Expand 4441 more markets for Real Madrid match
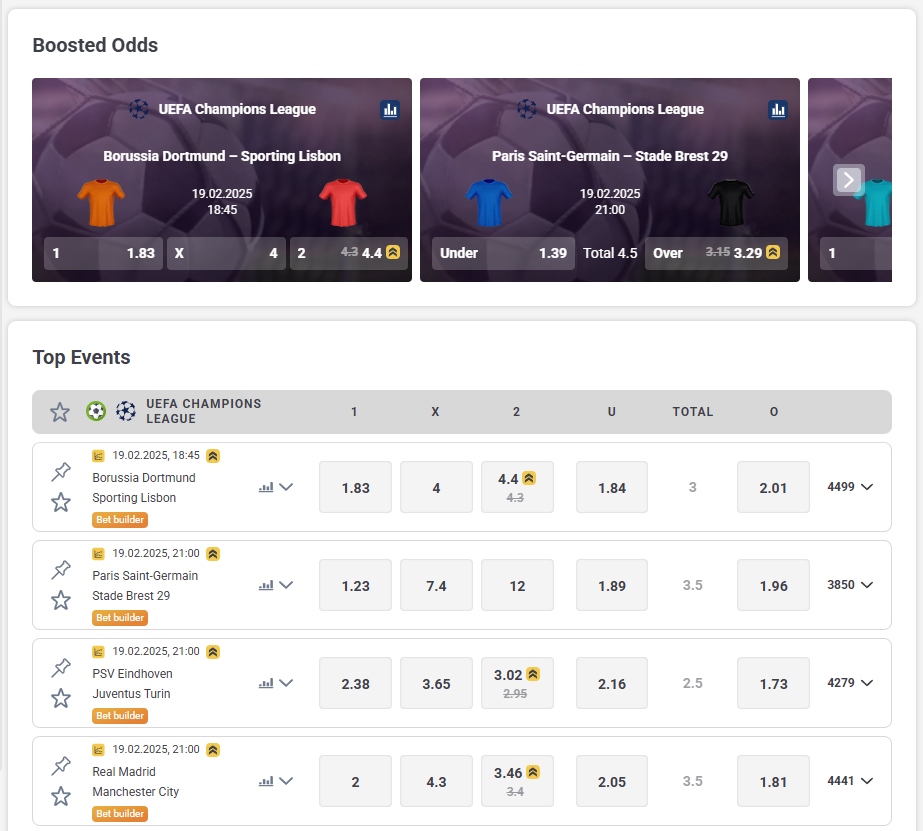The width and height of the screenshot is (923, 831). pyautogui.click(x=850, y=780)
